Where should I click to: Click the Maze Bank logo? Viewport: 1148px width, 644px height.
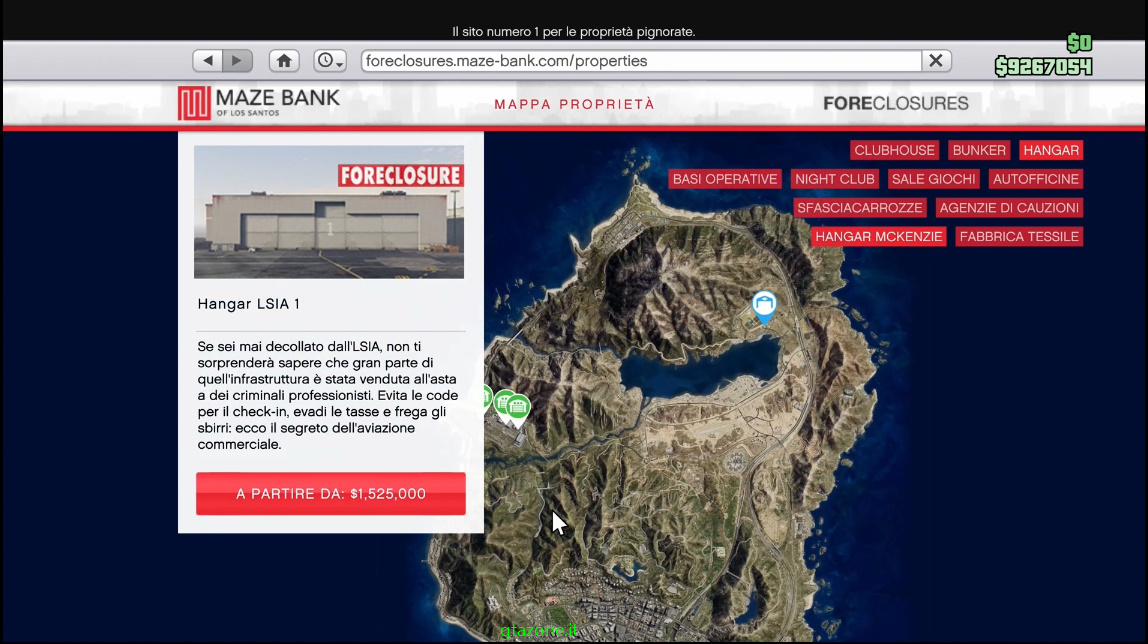tap(258, 103)
